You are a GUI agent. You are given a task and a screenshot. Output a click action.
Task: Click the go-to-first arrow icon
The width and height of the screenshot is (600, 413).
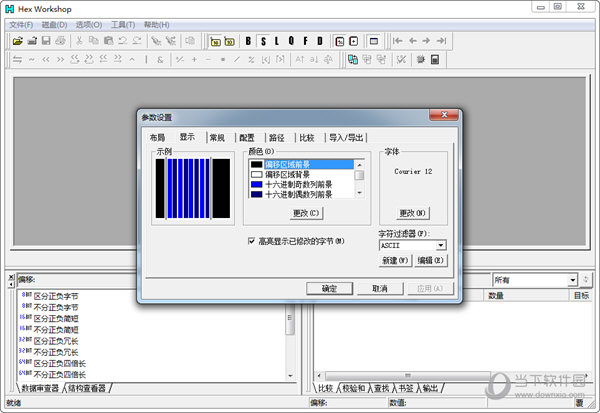pos(398,41)
